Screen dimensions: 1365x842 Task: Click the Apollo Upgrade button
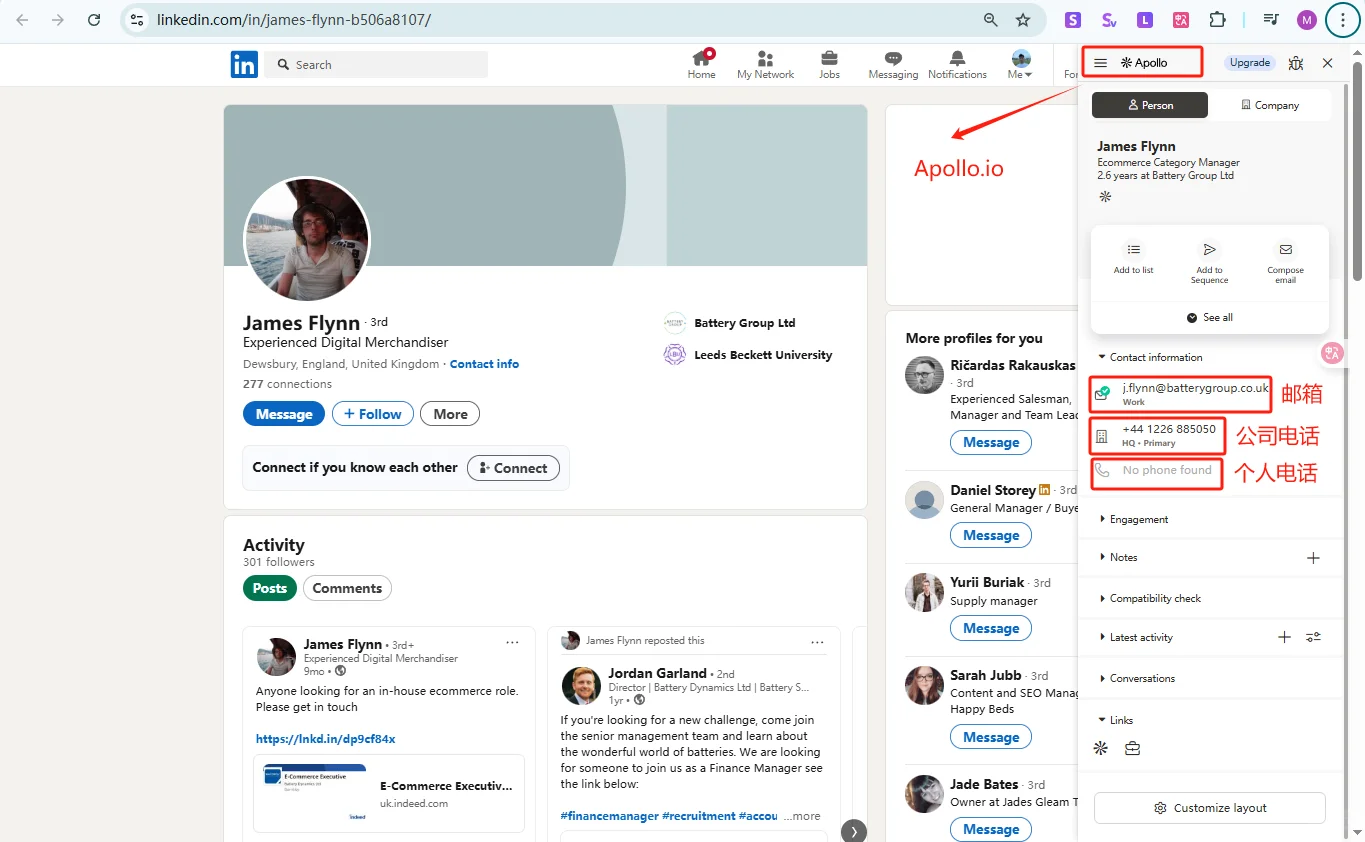(x=1250, y=63)
